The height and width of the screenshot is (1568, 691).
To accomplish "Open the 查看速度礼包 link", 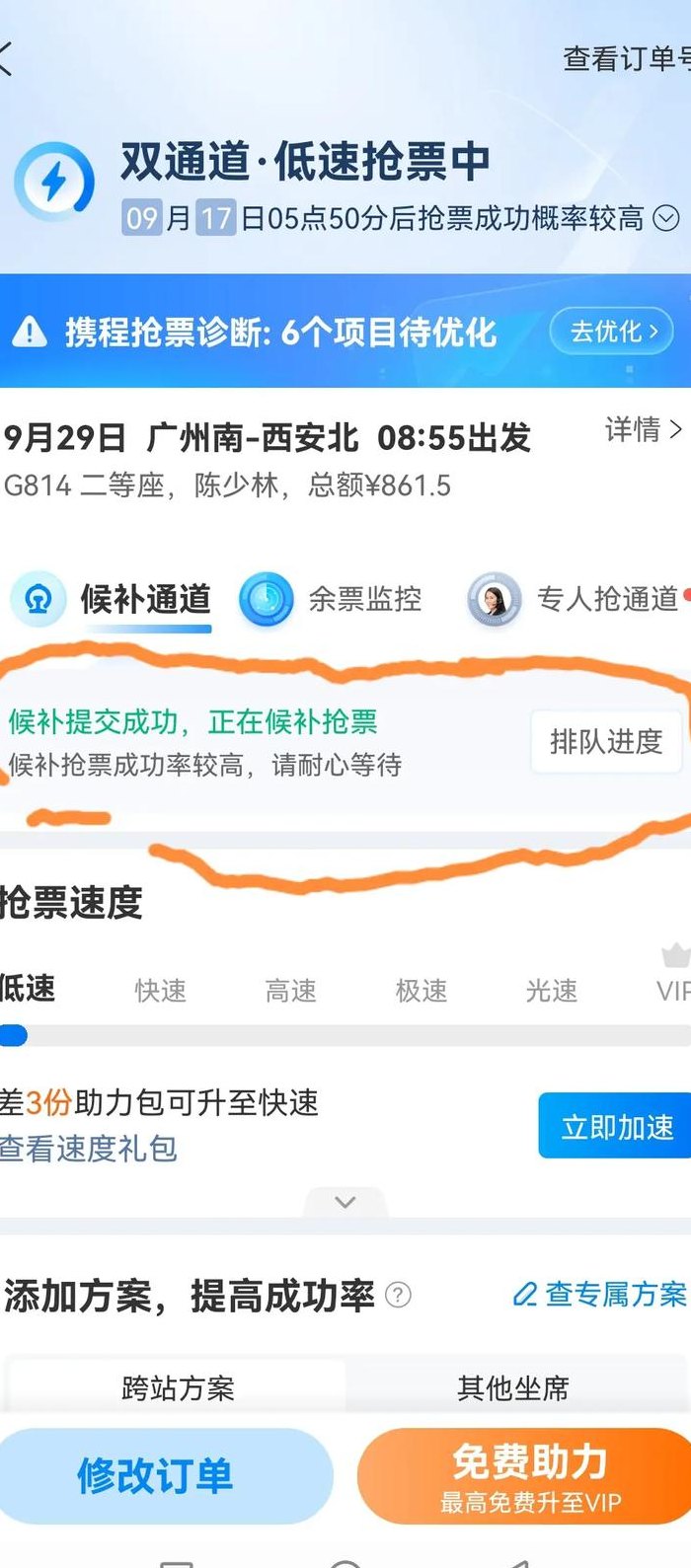I will click(88, 1148).
